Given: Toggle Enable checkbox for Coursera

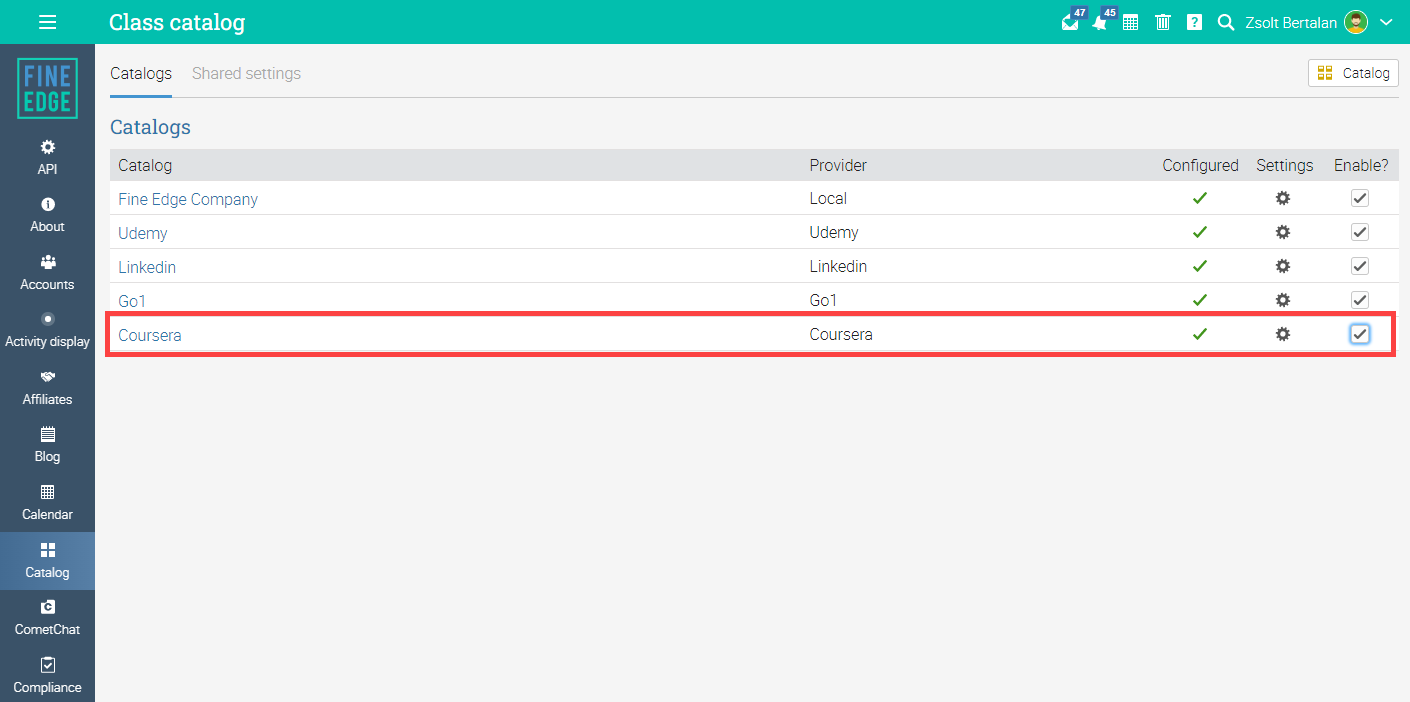Looking at the screenshot, I should (1360, 334).
